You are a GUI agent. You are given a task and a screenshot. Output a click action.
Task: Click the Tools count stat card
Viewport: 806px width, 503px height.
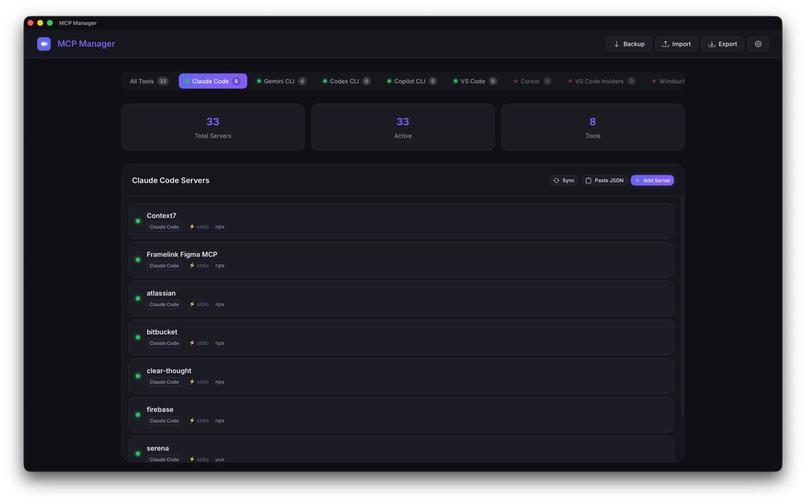(x=593, y=127)
